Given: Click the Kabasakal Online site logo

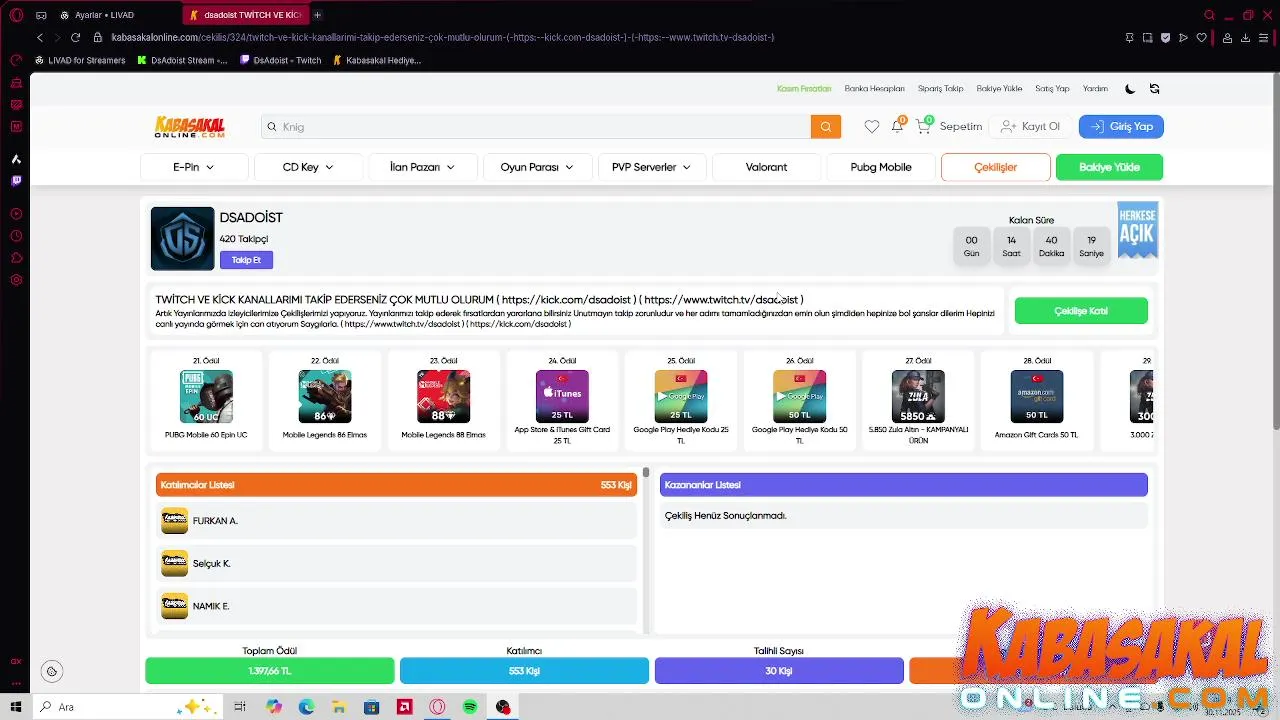Looking at the screenshot, I should [190, 127].
